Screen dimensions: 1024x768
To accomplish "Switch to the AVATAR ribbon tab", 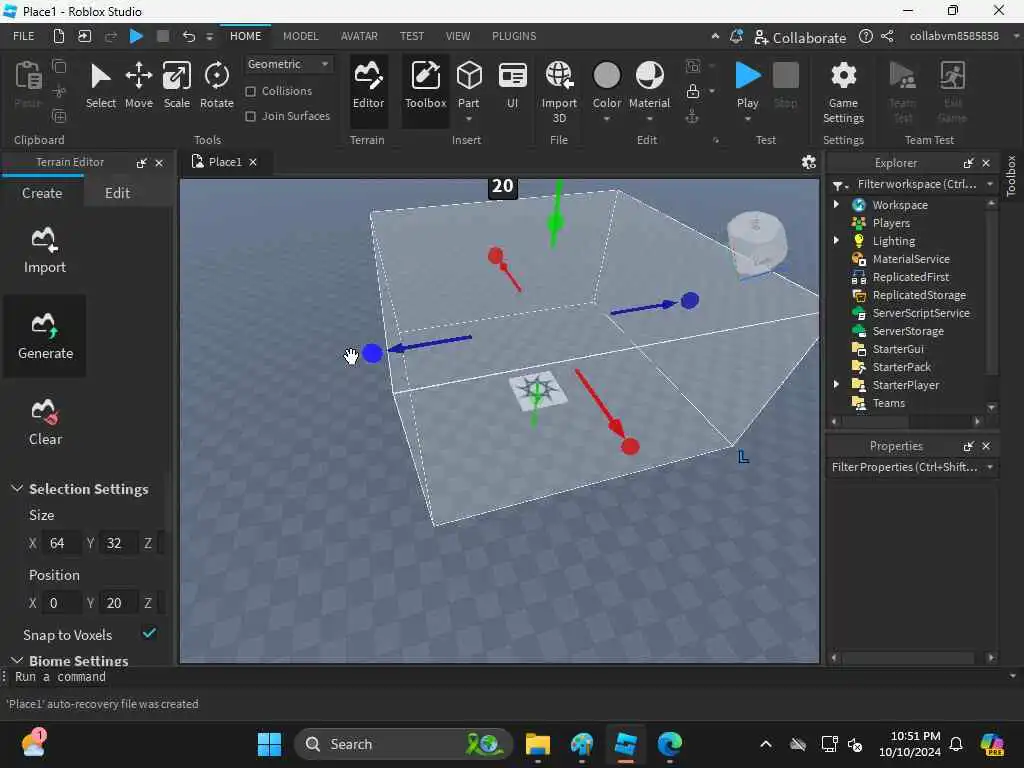I will (x=359, y=36).
